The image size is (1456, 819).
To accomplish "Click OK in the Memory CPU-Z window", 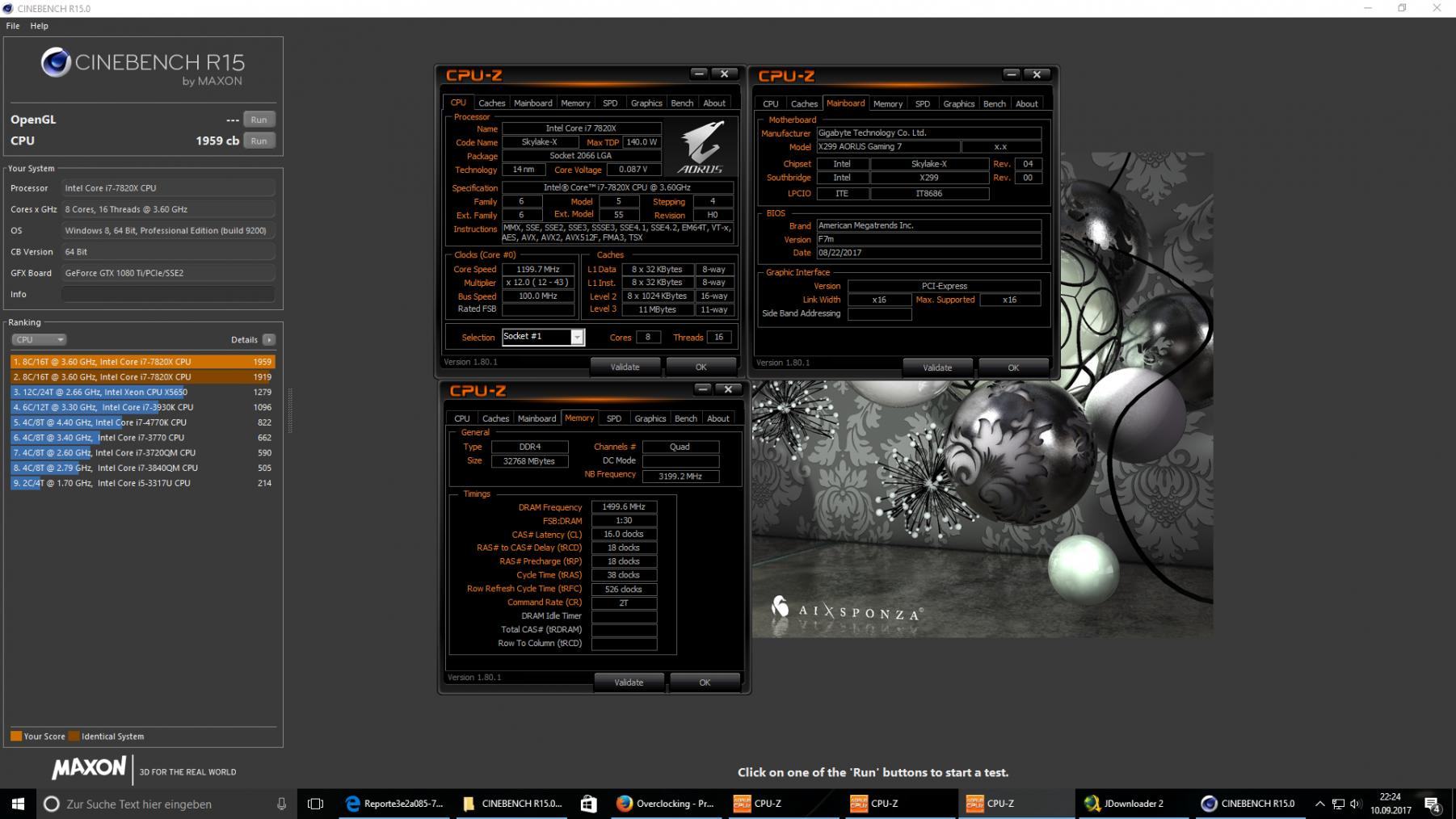I will (705, 682).
